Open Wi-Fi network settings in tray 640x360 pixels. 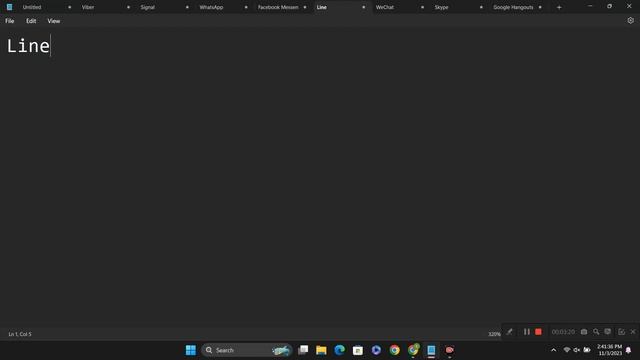(x=567, y=350)
